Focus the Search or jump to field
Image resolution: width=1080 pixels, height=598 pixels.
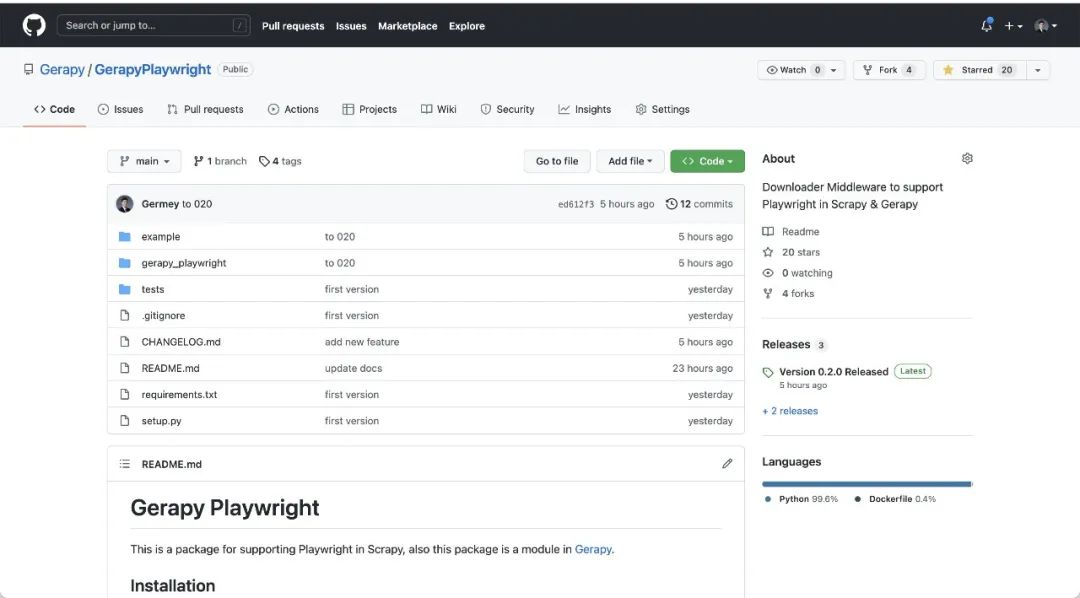pyautogui.click(x=154, y=25)
